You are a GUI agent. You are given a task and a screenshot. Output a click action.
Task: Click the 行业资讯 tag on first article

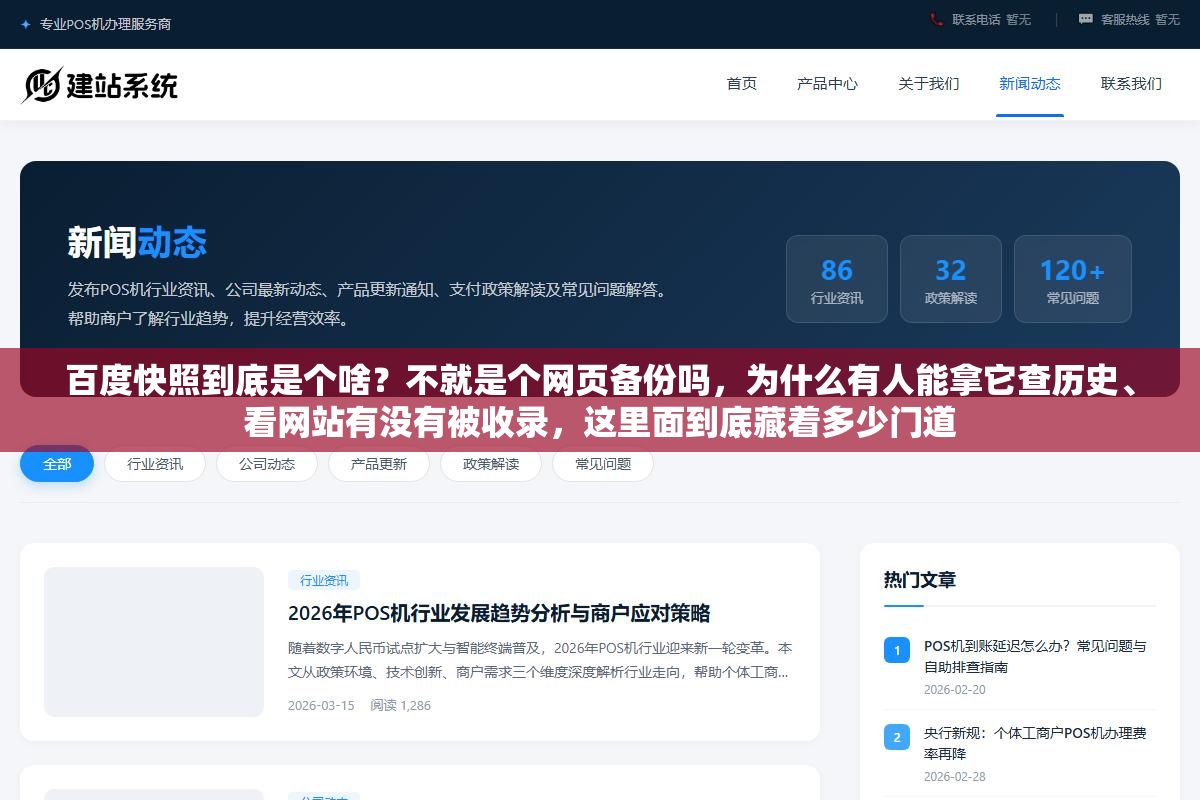point(324,580)
